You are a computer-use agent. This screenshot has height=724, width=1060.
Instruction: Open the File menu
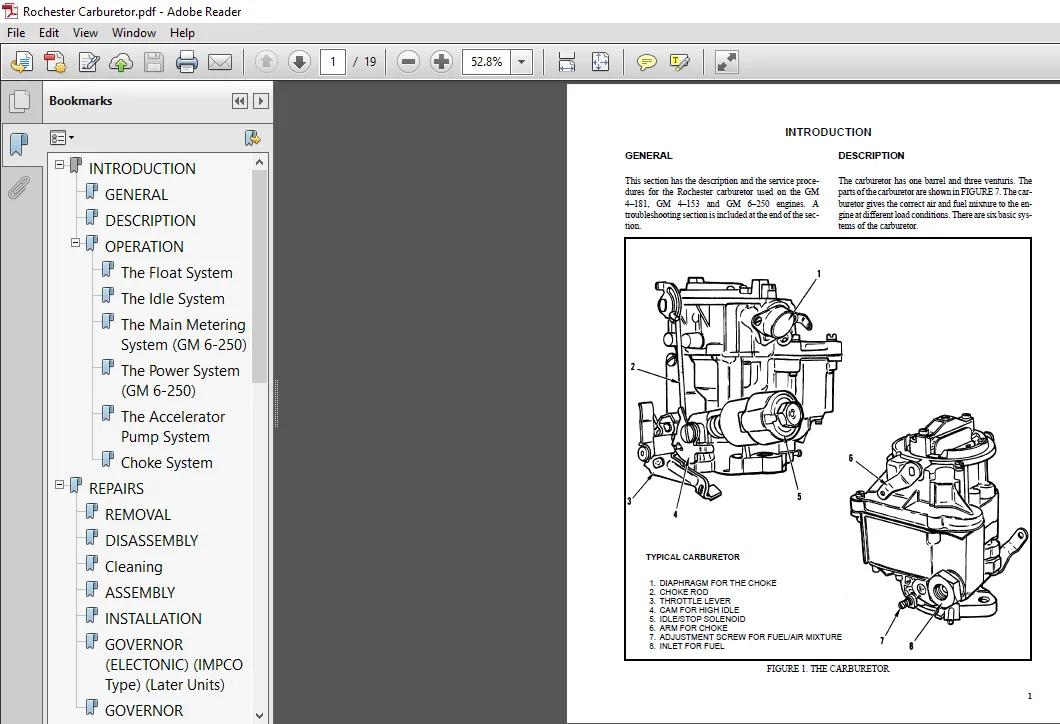tap(16, 32)
